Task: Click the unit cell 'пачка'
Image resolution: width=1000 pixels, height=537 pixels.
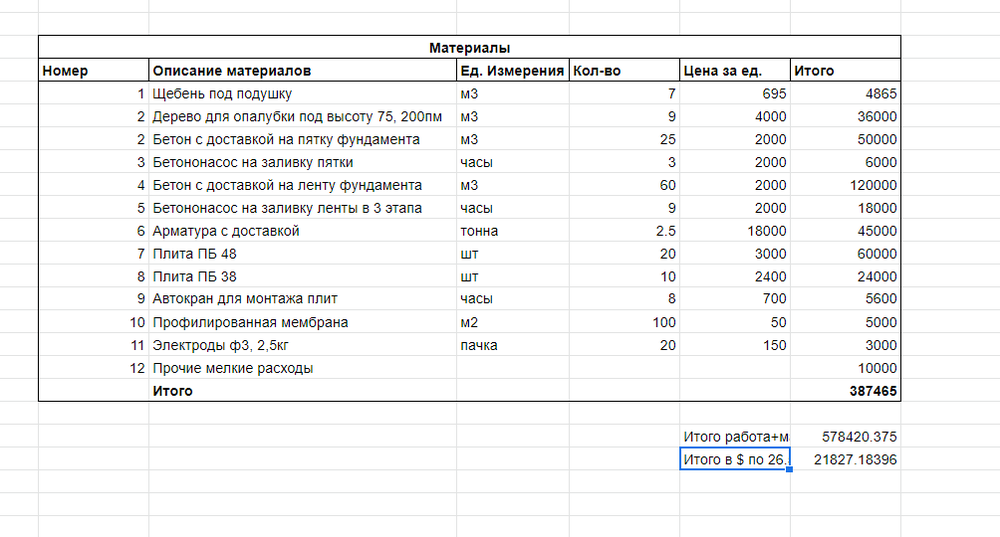Action: click(513, 345)
